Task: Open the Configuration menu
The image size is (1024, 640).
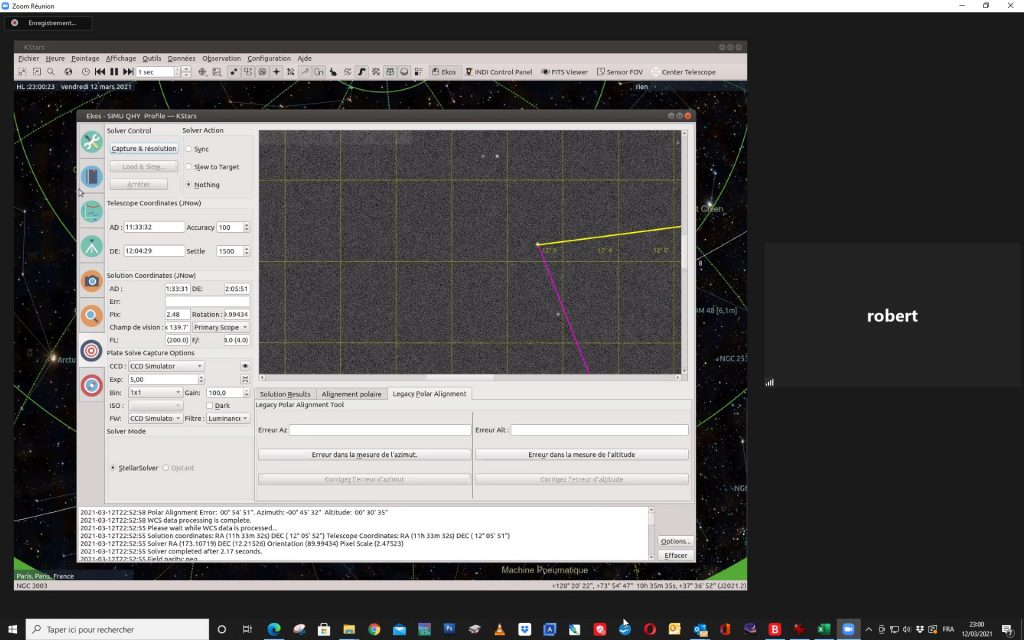Action: (269, 58)
